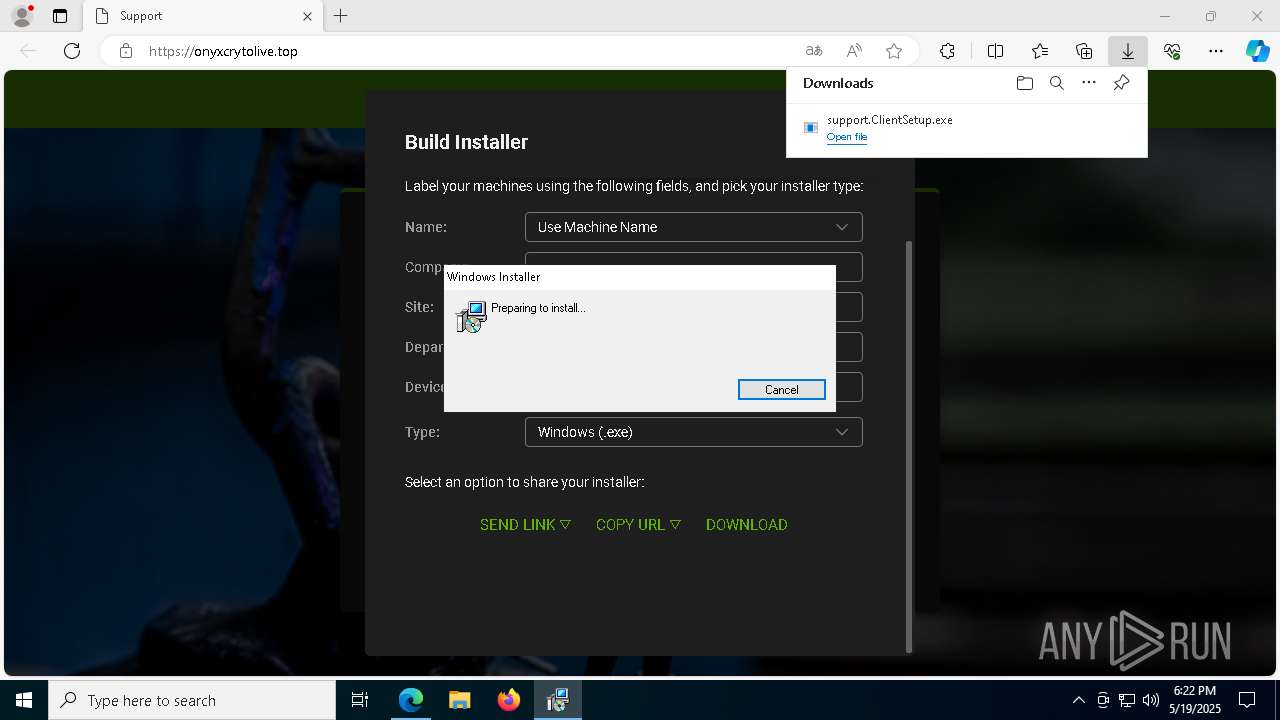Add page to favorites star icon
This screenshot has width=1280, height=720.
click(x=894, y=51)
